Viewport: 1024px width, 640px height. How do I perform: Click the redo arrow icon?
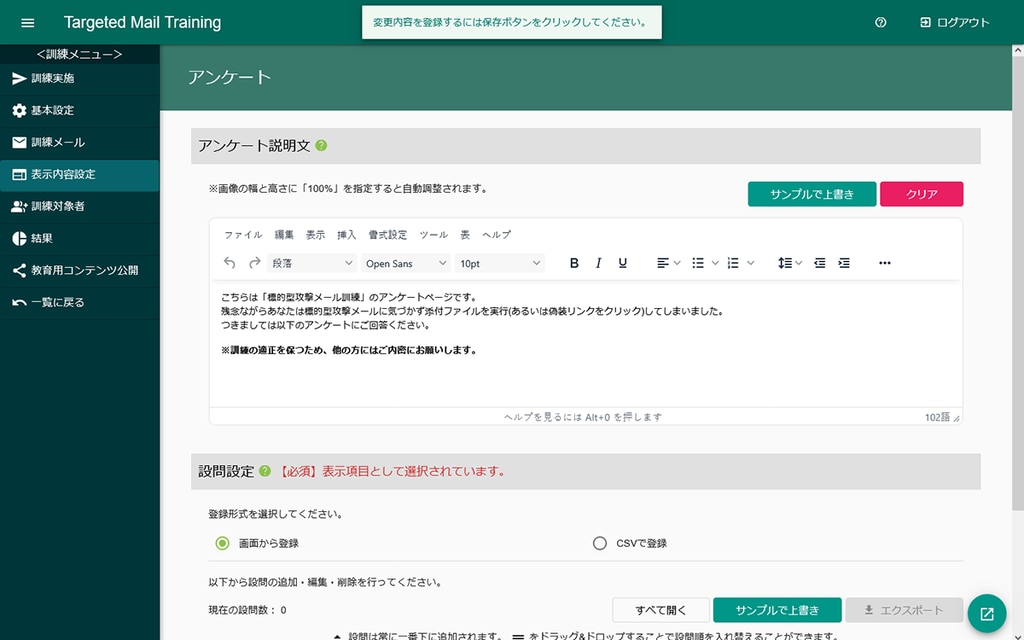pyautogui.click(x=255, y=263)
